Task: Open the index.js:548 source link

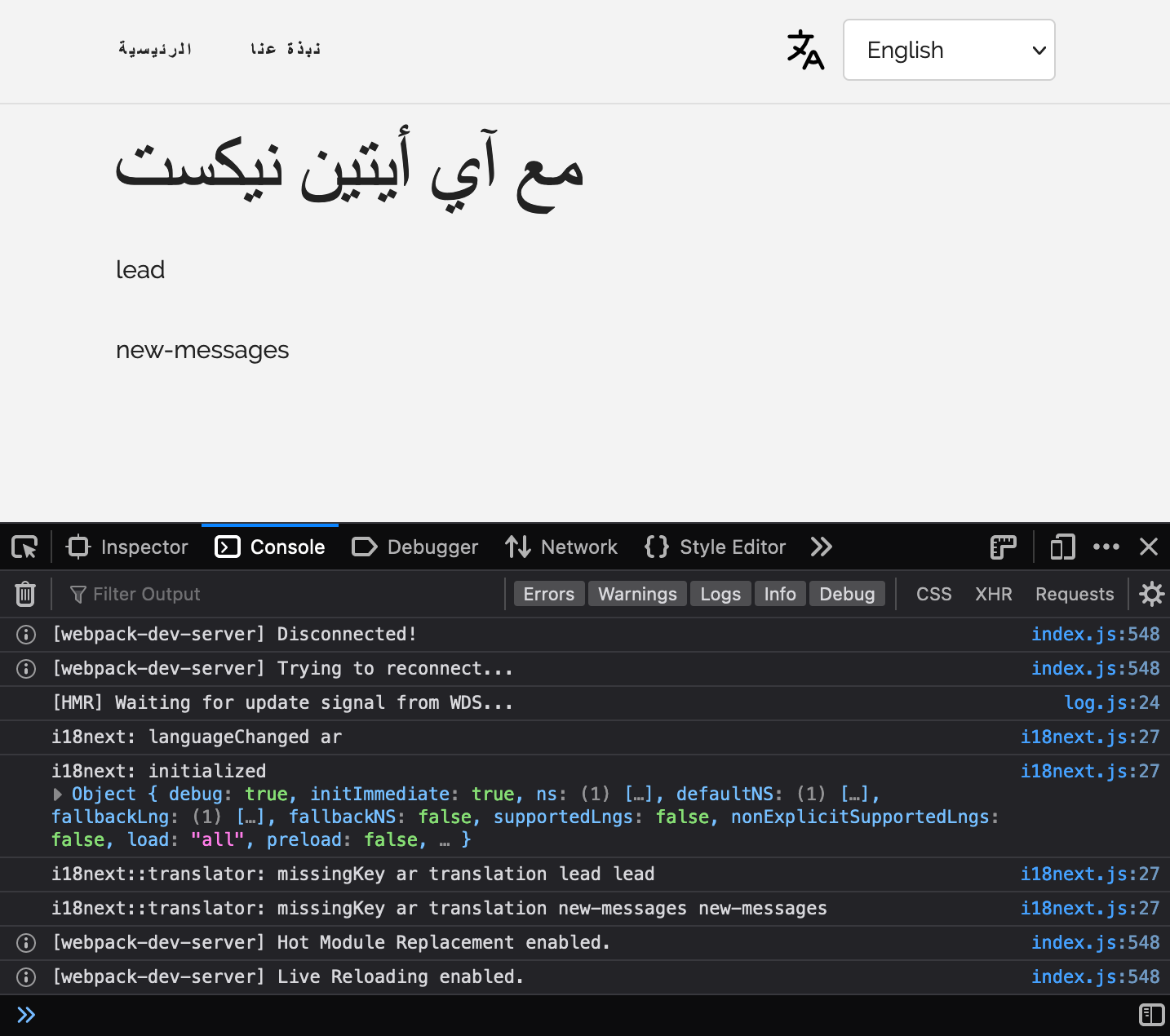Action: coord(1096,634)
